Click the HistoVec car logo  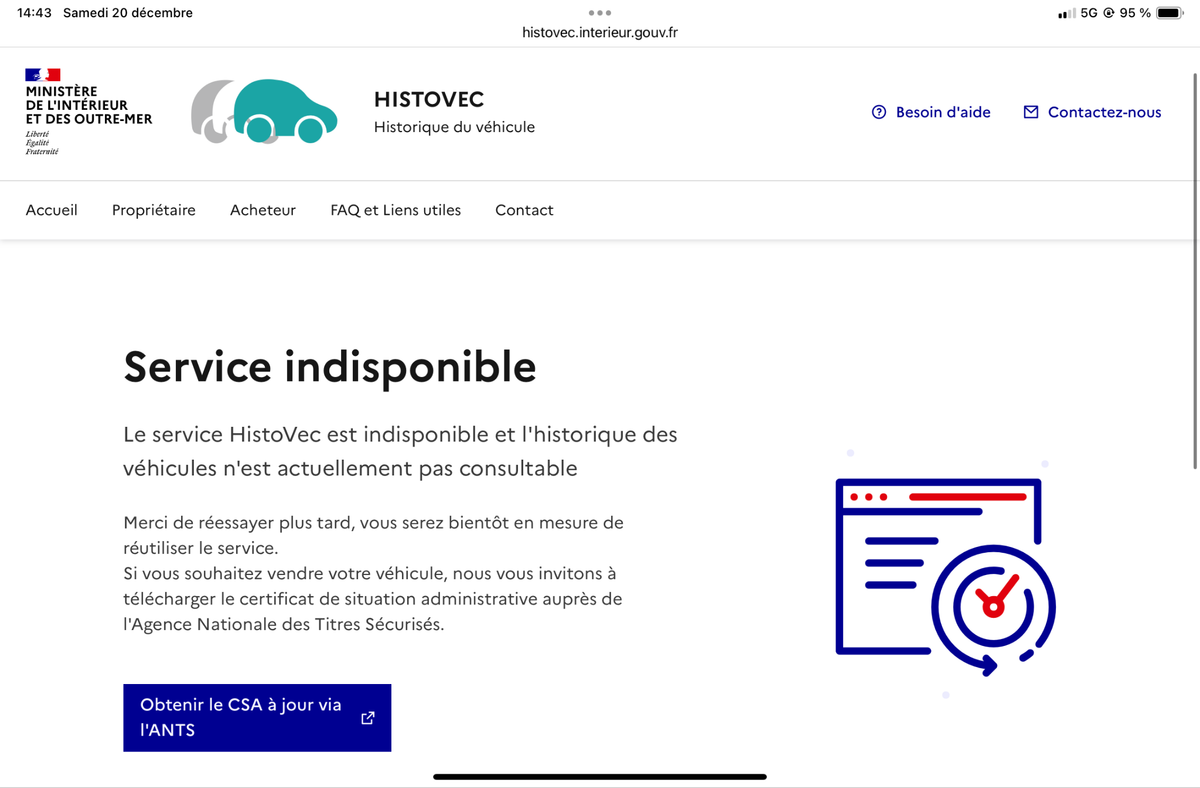click(x=264, y=111)
